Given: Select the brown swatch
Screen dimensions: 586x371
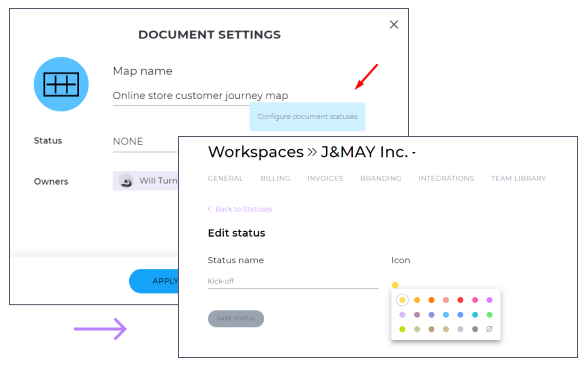Looking at the screenshot, I should (431, 329).
